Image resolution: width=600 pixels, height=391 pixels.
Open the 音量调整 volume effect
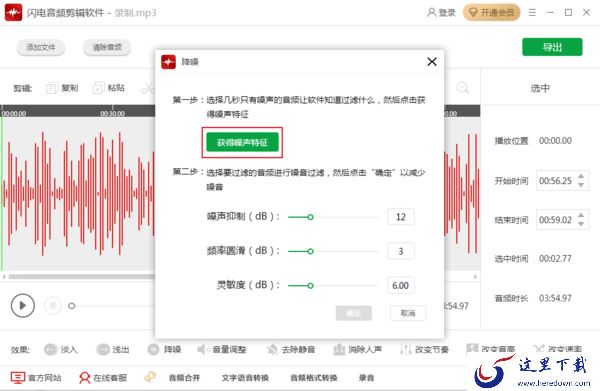[x=222, y=349]
